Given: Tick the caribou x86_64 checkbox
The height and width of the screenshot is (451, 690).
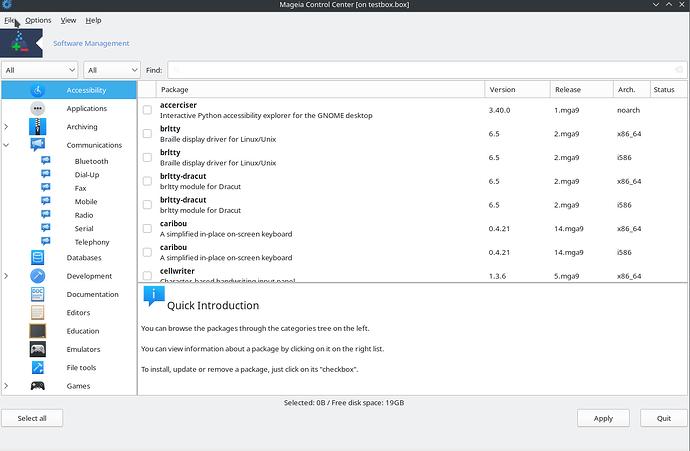Looking at the screenshot, I should coord(147,229).
